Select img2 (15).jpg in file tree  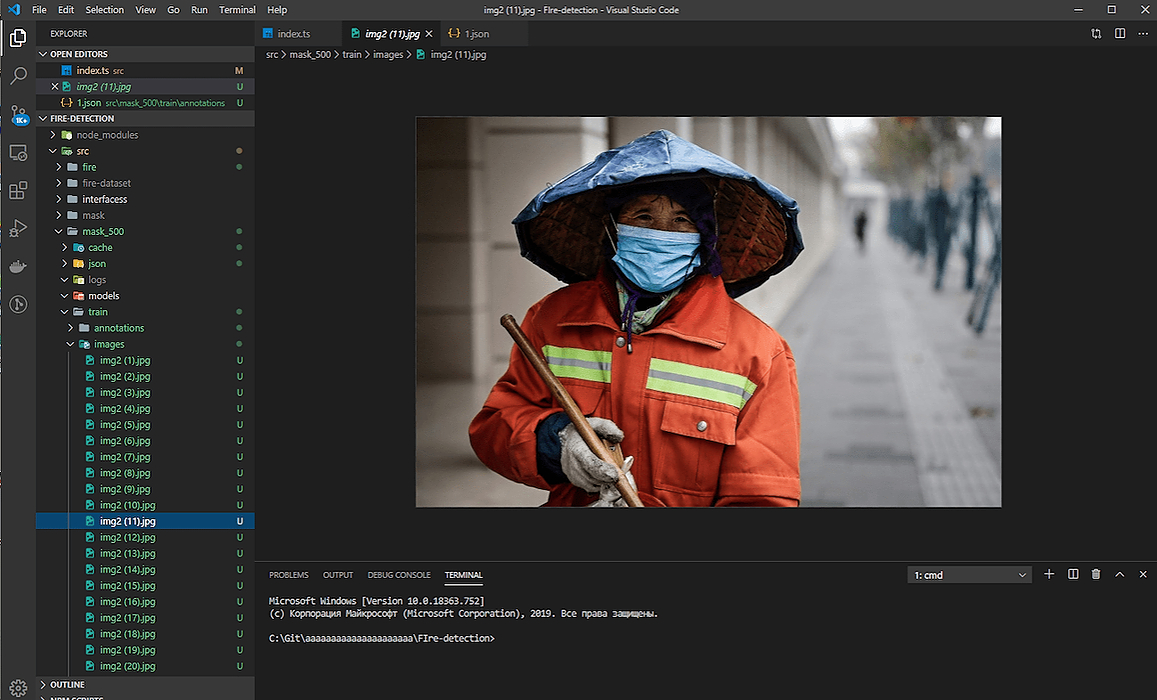127,586
